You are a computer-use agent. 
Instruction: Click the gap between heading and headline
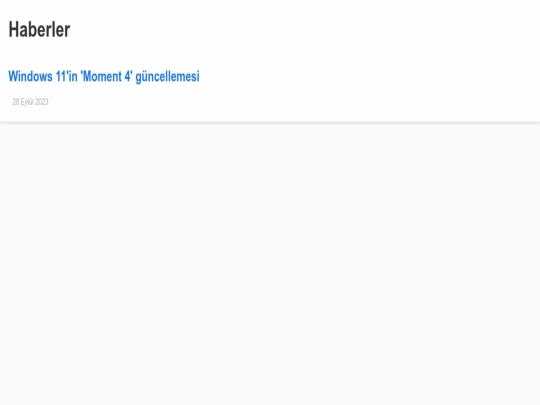pyautogui.click(x=103, y=54)
